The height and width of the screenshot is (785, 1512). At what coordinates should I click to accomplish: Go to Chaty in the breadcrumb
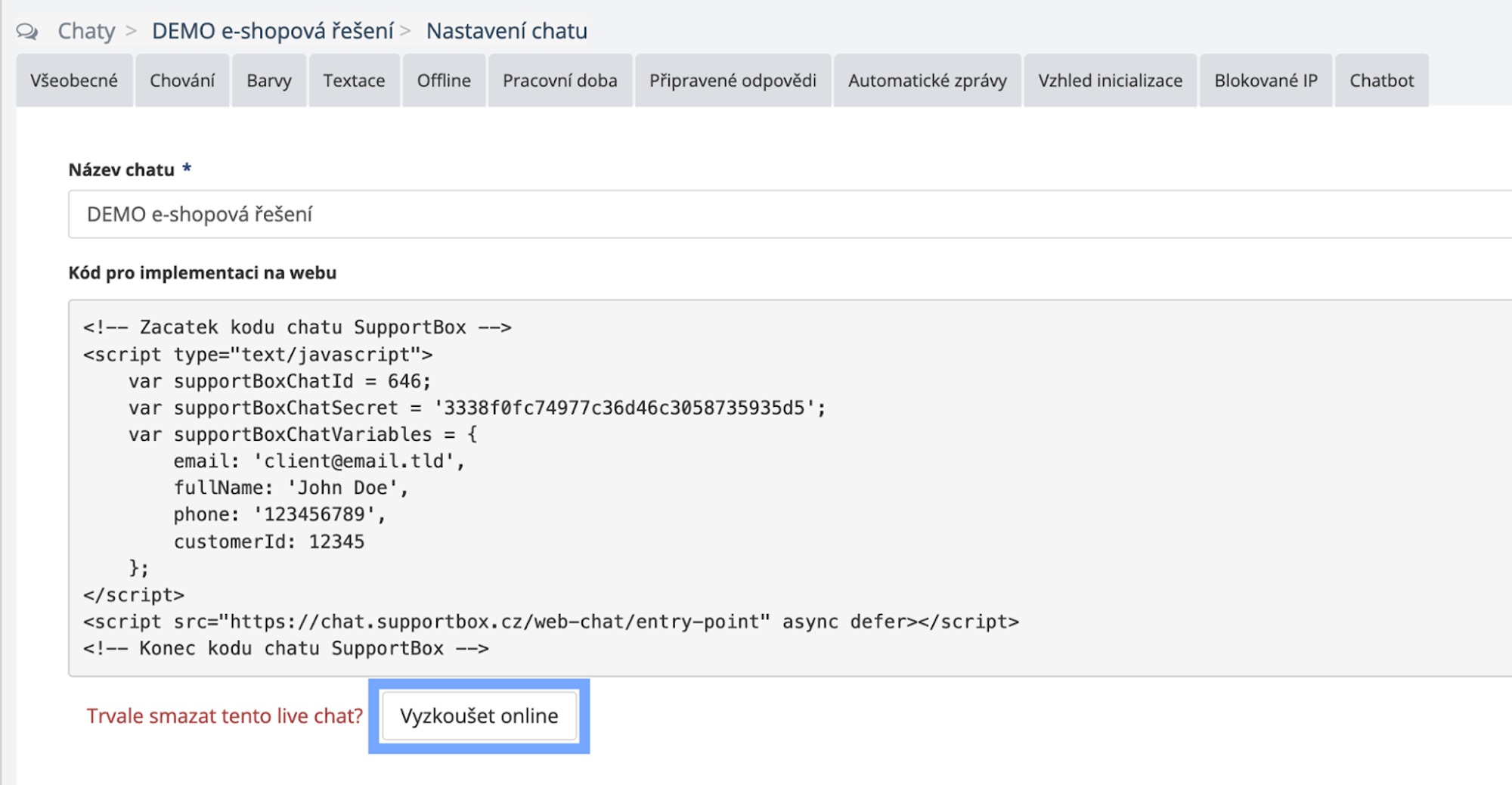coord(86,31)
